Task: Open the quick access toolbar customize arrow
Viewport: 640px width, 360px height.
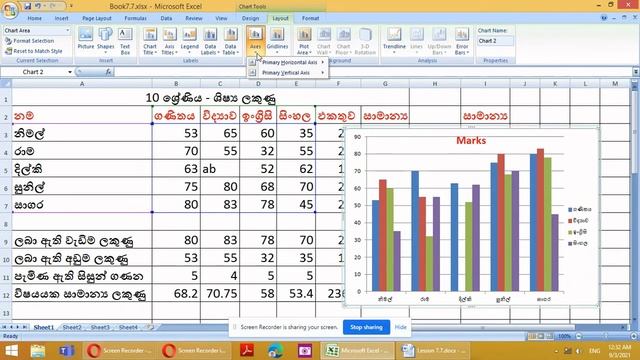Action: (71, 6)
